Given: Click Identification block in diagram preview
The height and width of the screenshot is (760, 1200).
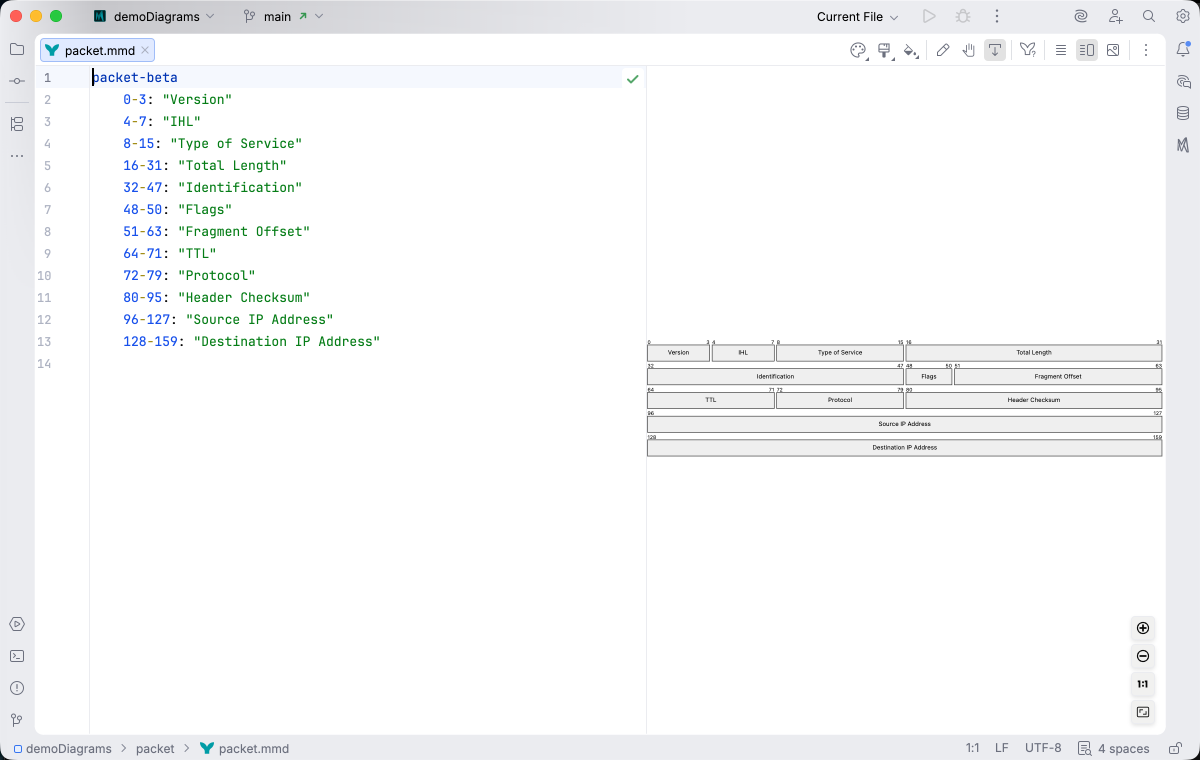Looking at the screenshot, I should click(775, 376).
